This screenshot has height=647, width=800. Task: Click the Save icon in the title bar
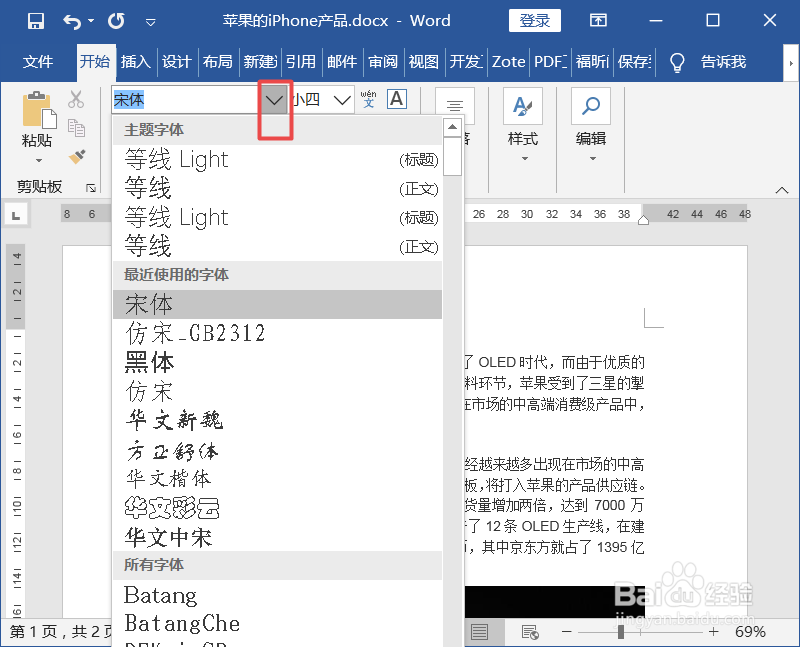click(x=36, y=21)
